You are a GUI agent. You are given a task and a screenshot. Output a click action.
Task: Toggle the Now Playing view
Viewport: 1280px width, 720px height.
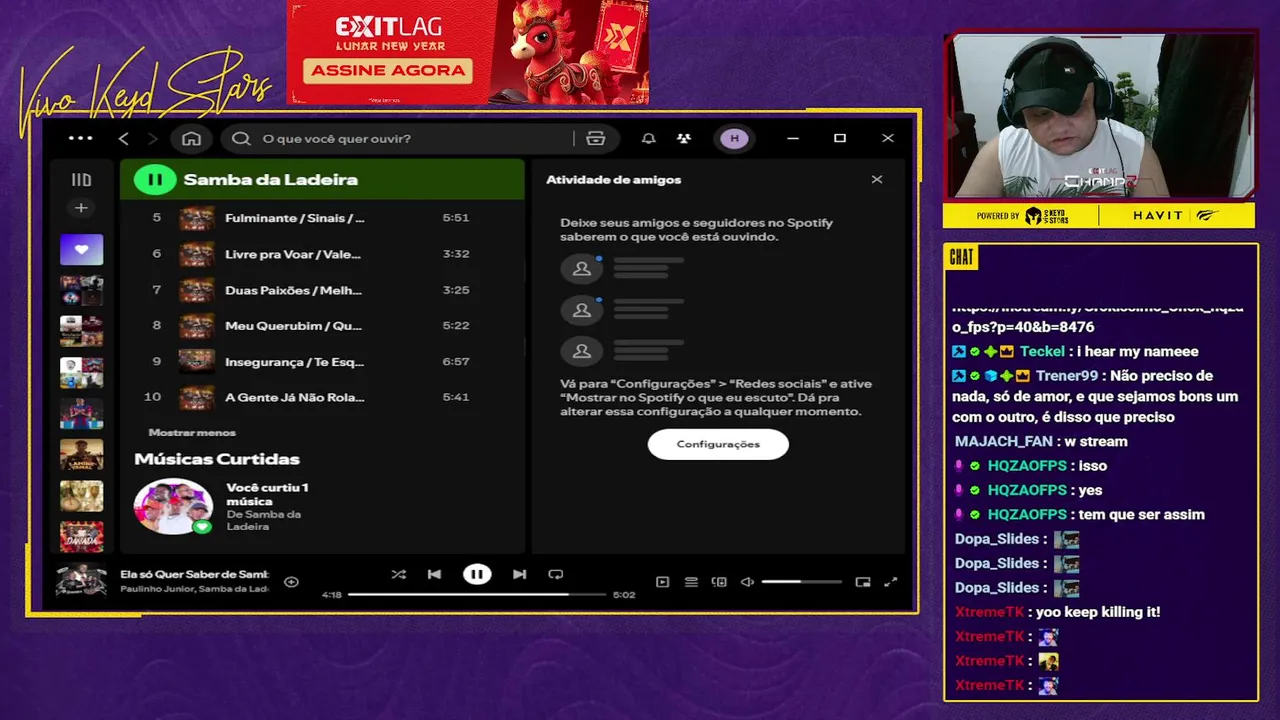tap(662, 581)
